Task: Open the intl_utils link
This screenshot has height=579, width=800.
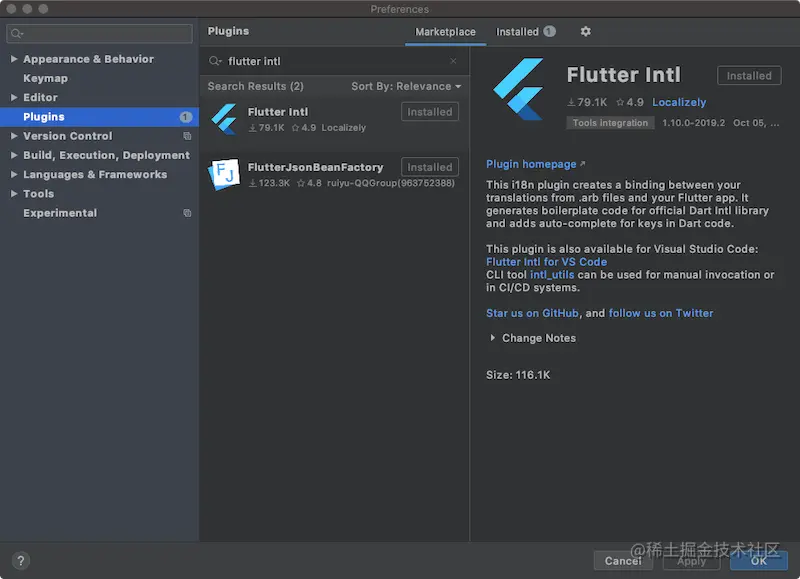Action: click(552, 274)
